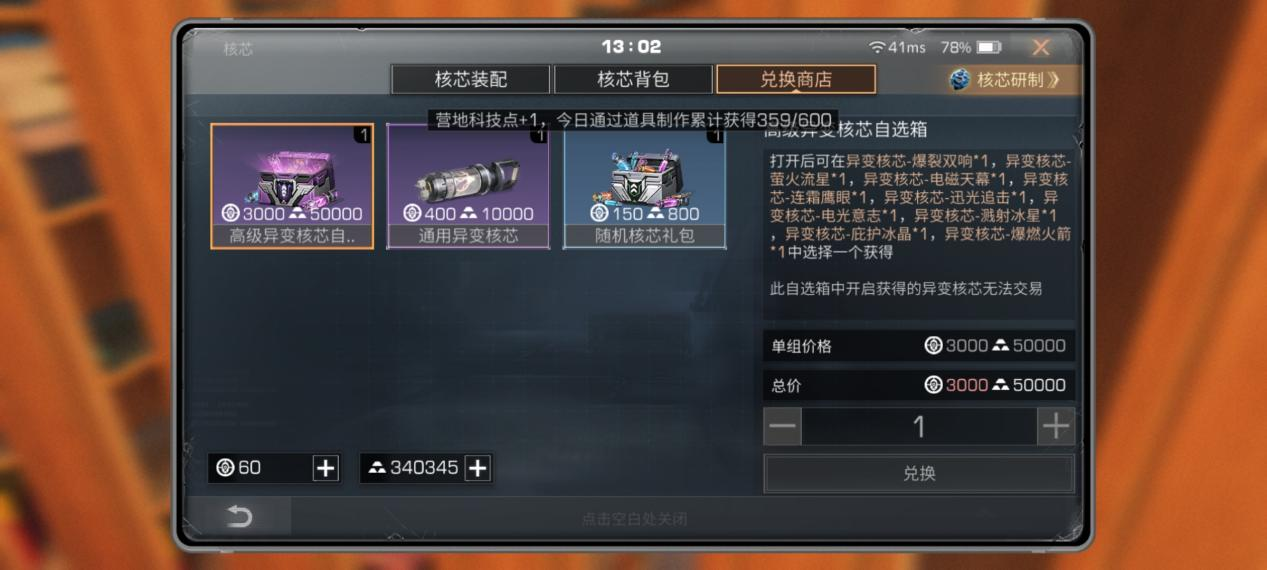Viewport: 1267px width, 570px height.
Task: Click the core coin icon beside 60
Action: [x=225, y=468]
